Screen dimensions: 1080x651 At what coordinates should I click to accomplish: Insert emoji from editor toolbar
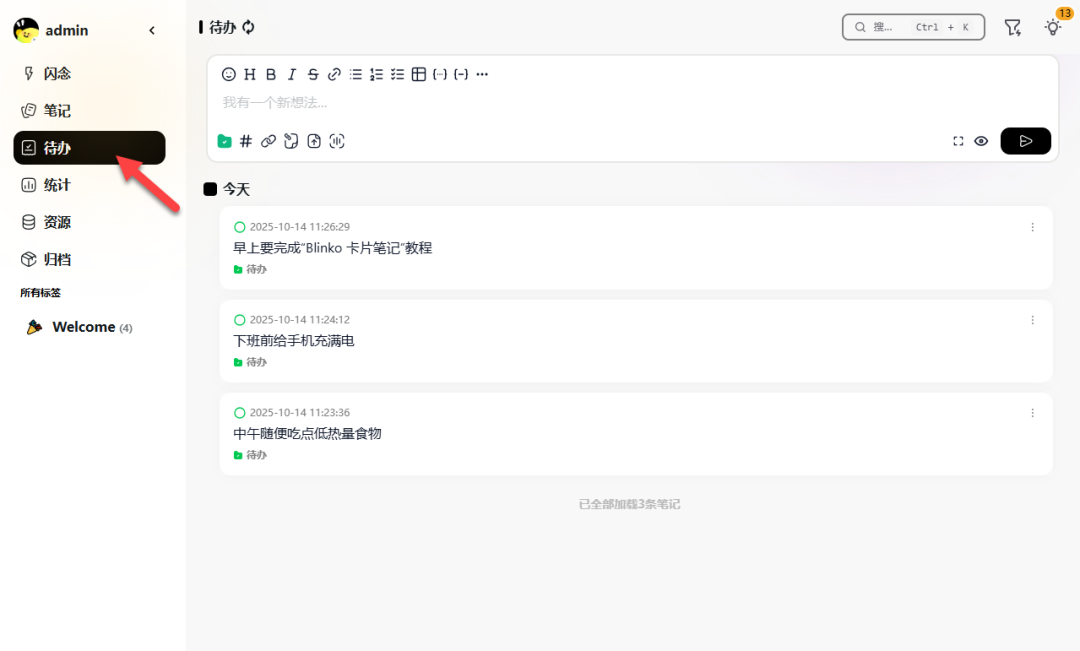[x=229, y=74]
